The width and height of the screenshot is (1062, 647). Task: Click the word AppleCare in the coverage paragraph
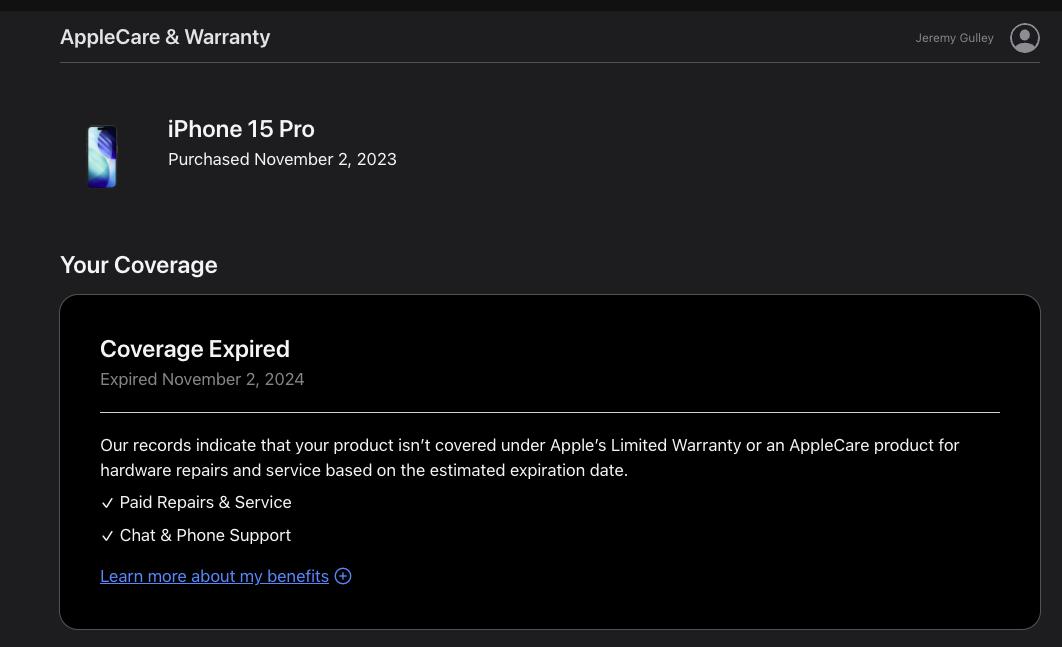[x=829, y=445]
